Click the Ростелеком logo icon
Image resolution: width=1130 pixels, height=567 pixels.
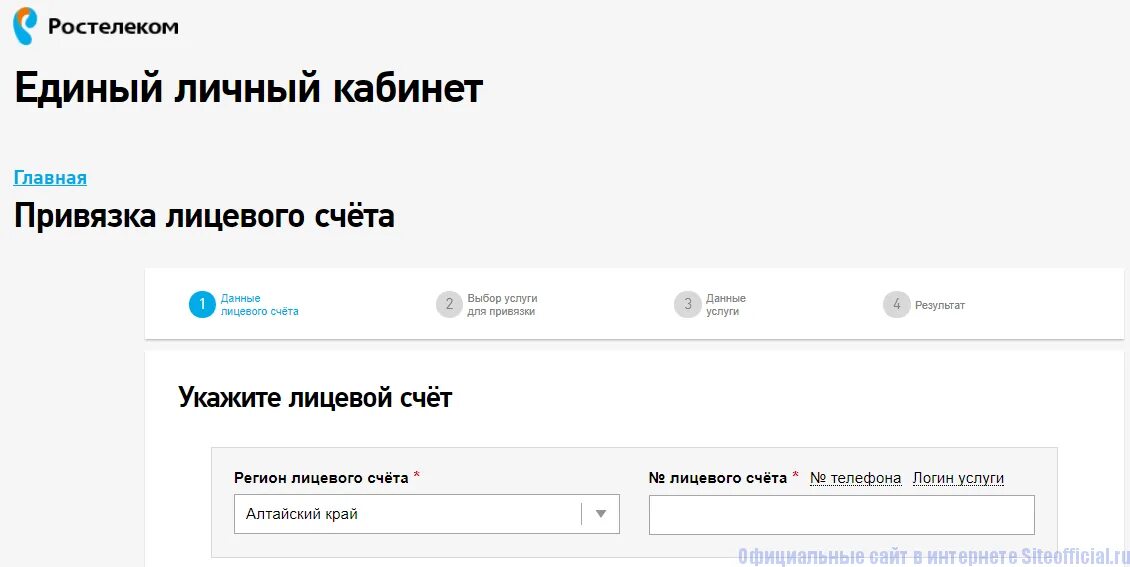25,27
